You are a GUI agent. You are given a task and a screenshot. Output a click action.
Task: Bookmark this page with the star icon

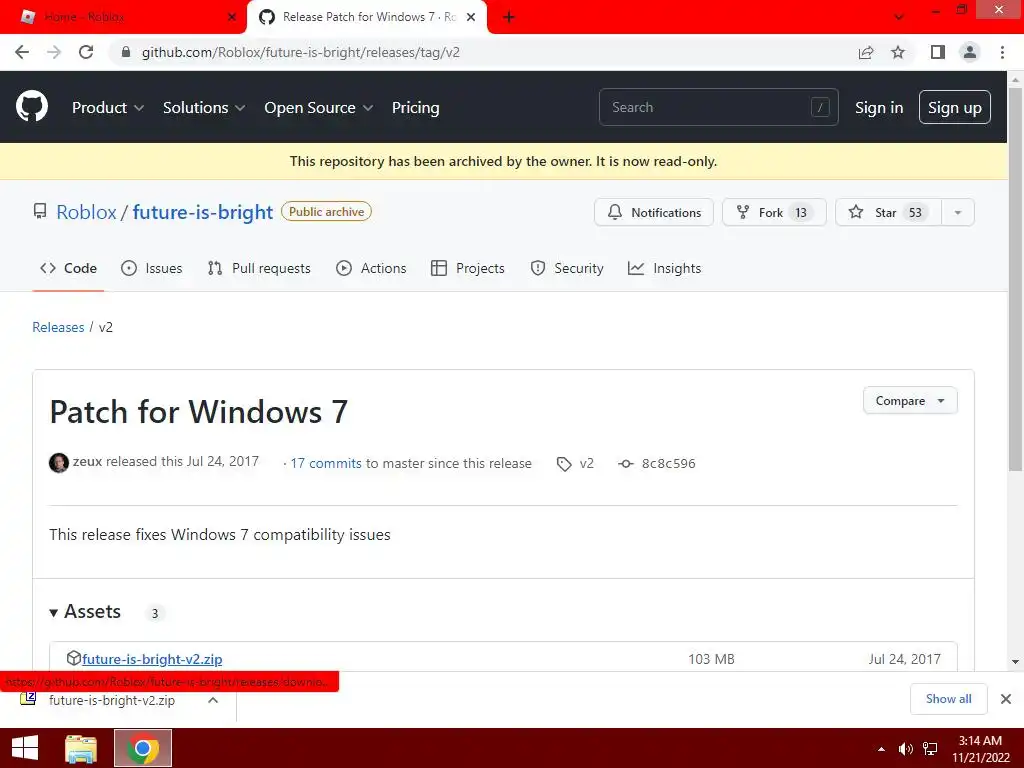pyautogui.click(x=898, y=52)
